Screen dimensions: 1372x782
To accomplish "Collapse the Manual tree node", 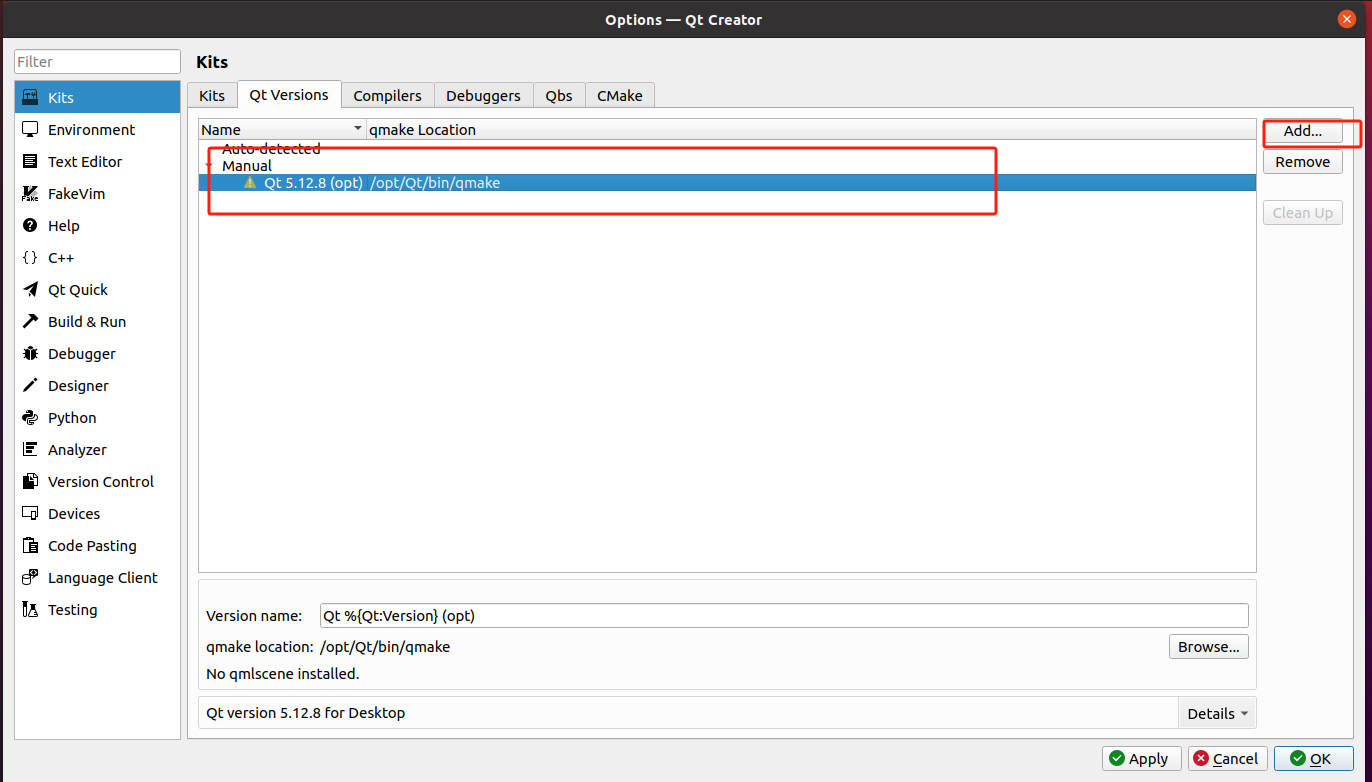I will pyautogui.click(x=210, y=166).
